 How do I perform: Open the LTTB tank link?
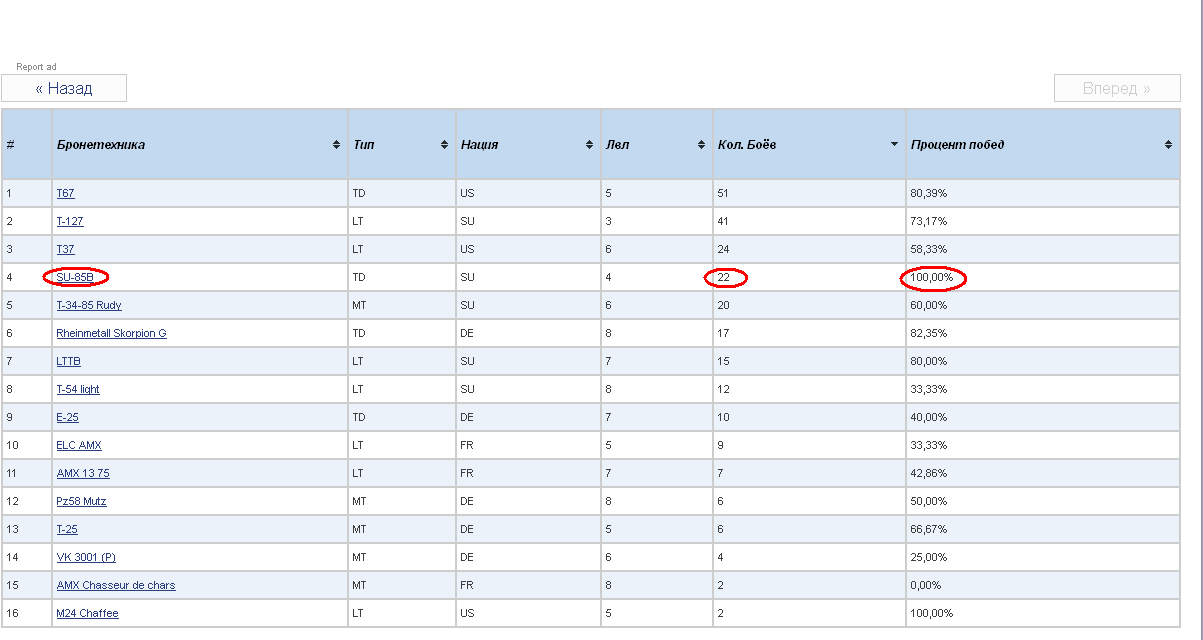click(68, 361)
